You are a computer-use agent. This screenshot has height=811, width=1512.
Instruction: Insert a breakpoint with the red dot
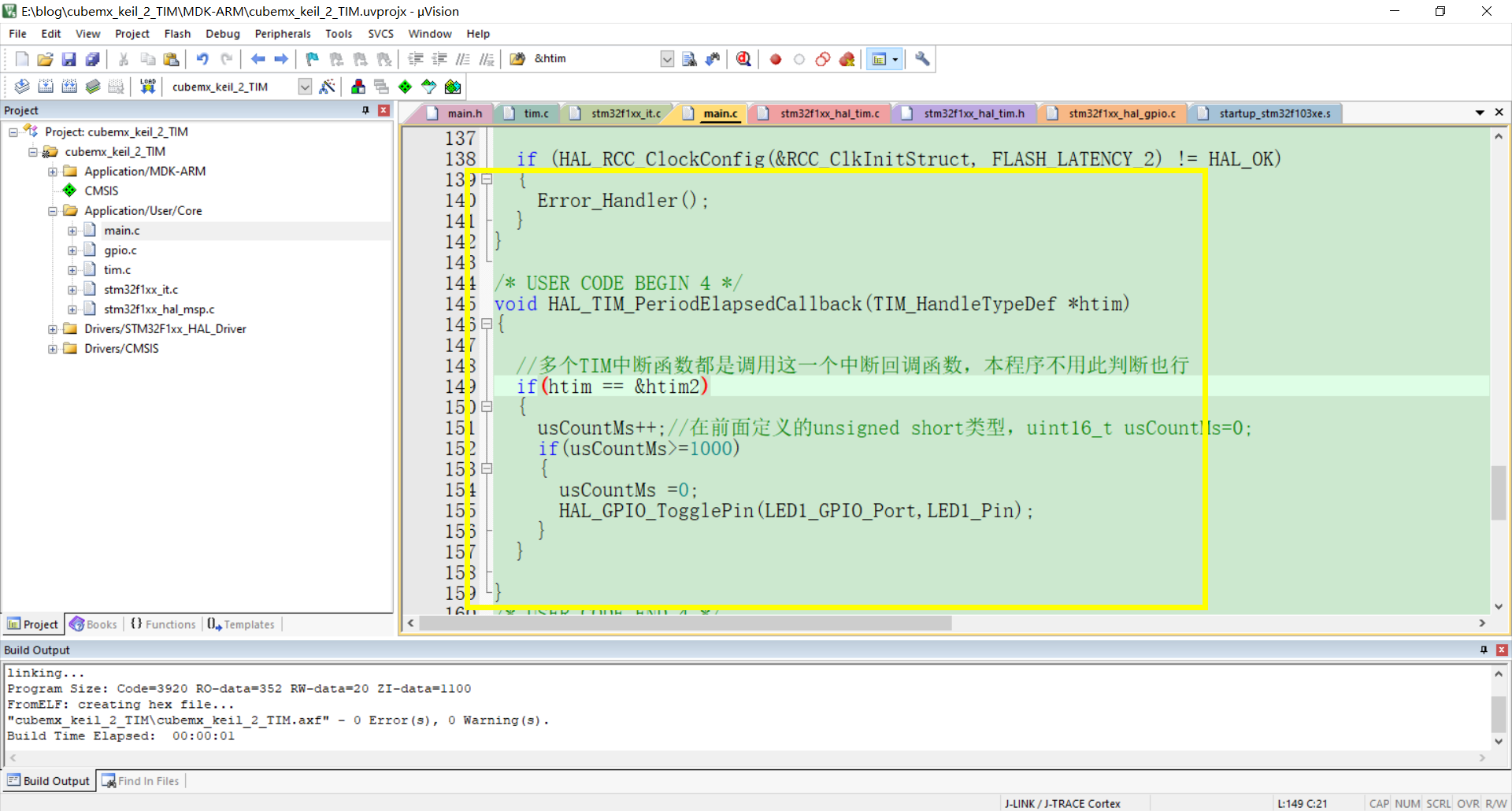(776, 59)
